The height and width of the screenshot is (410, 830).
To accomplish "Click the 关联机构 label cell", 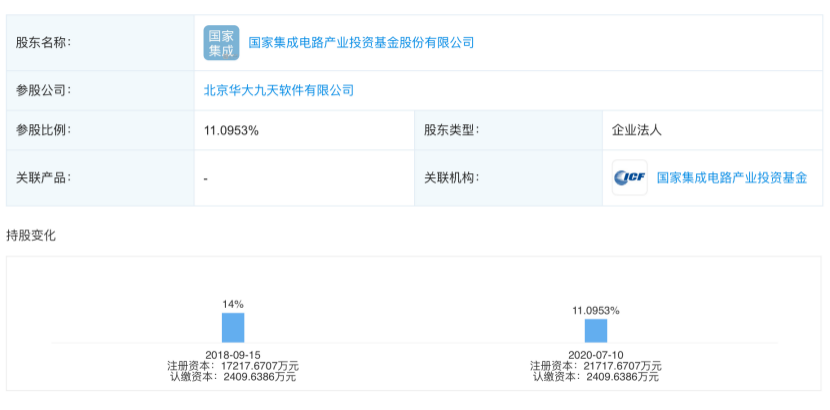I will click(508, 178).
